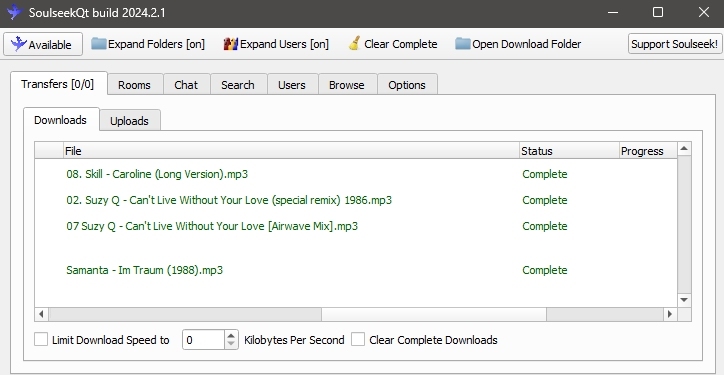
Task: Toggle Expand Users [on]
Action: click(x=276, y=44)
